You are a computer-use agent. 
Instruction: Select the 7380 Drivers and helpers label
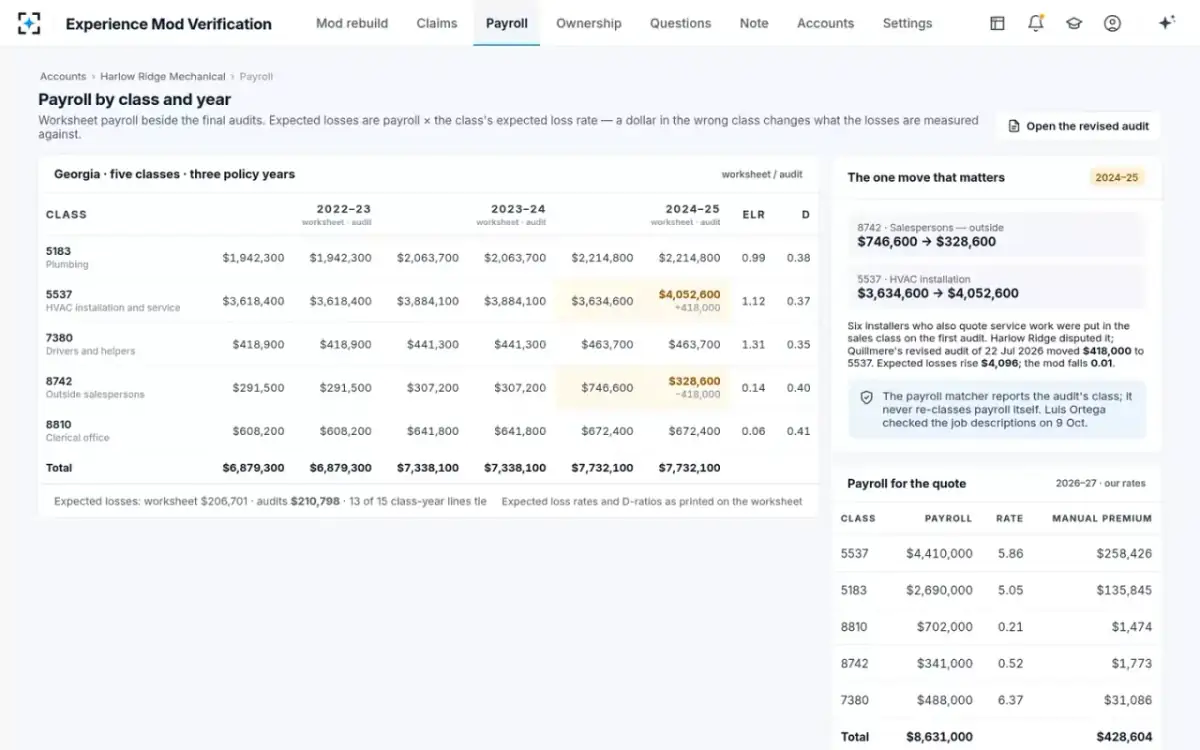coord(90,344)
